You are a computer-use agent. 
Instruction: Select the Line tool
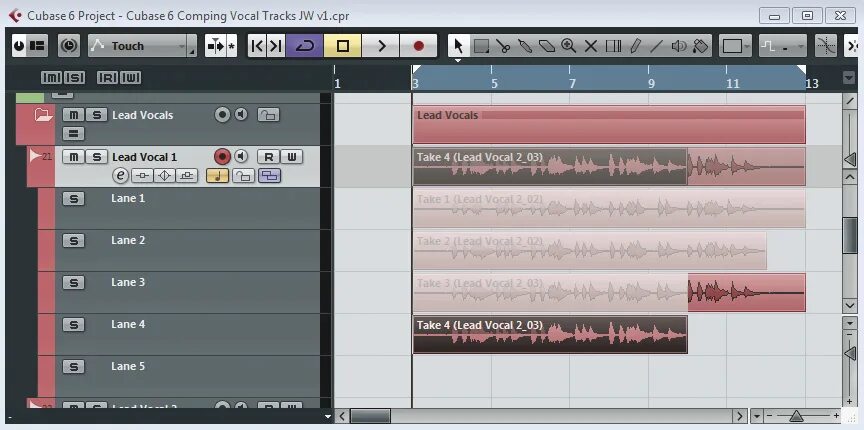656,46
